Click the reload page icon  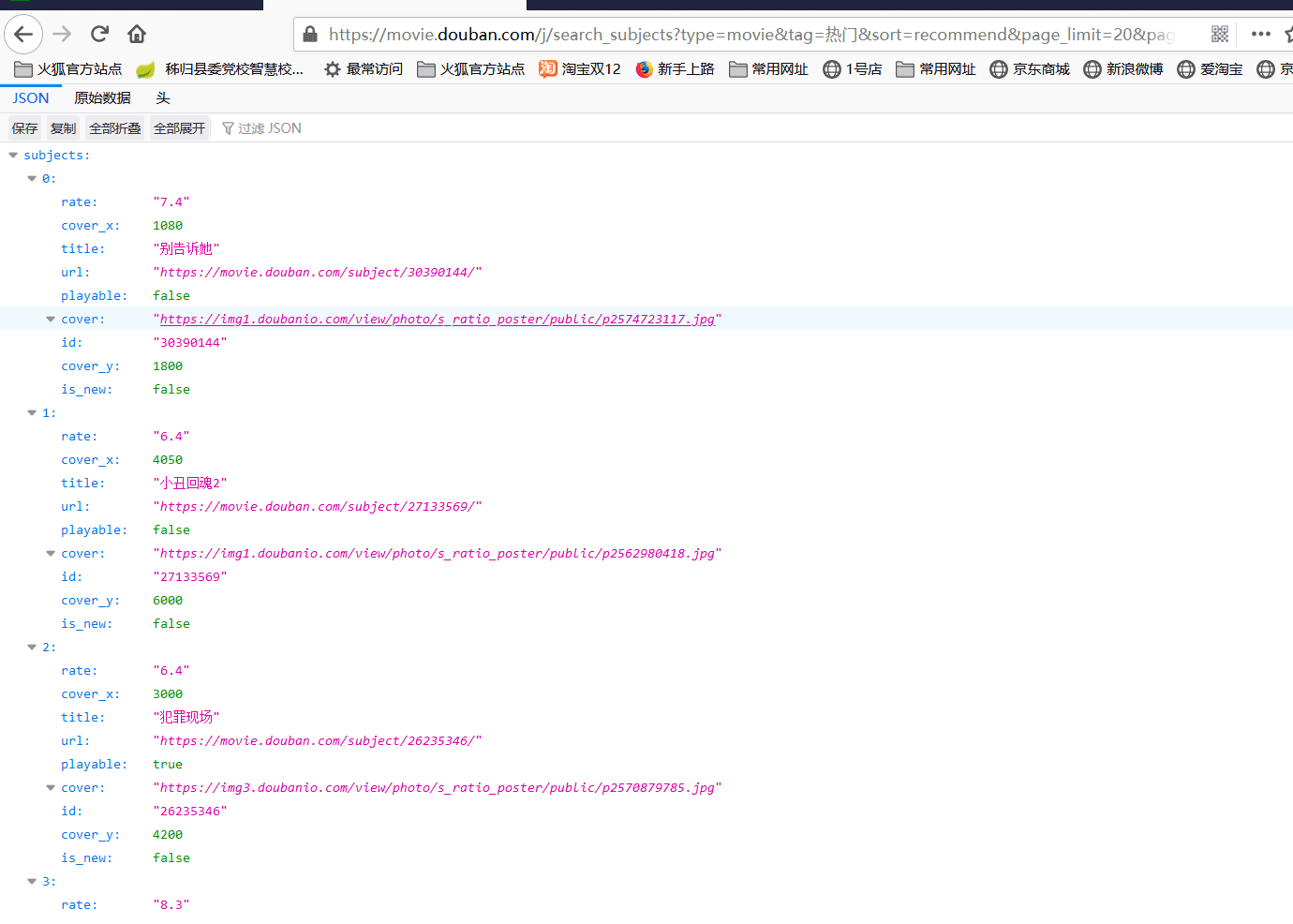(x=99, y=35)
